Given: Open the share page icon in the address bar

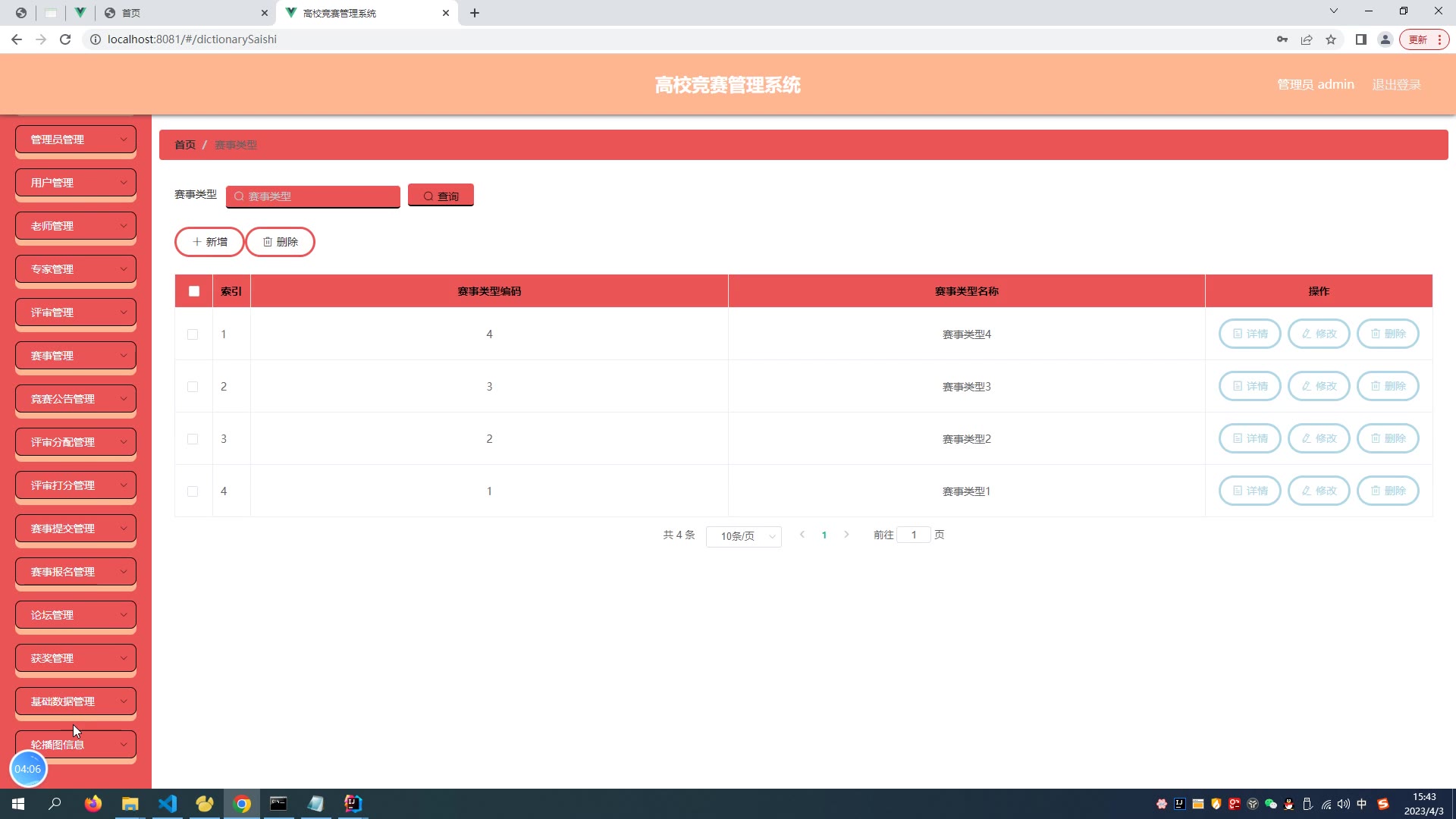Looking at the screenshot, I should click(x=1307, y=39).
